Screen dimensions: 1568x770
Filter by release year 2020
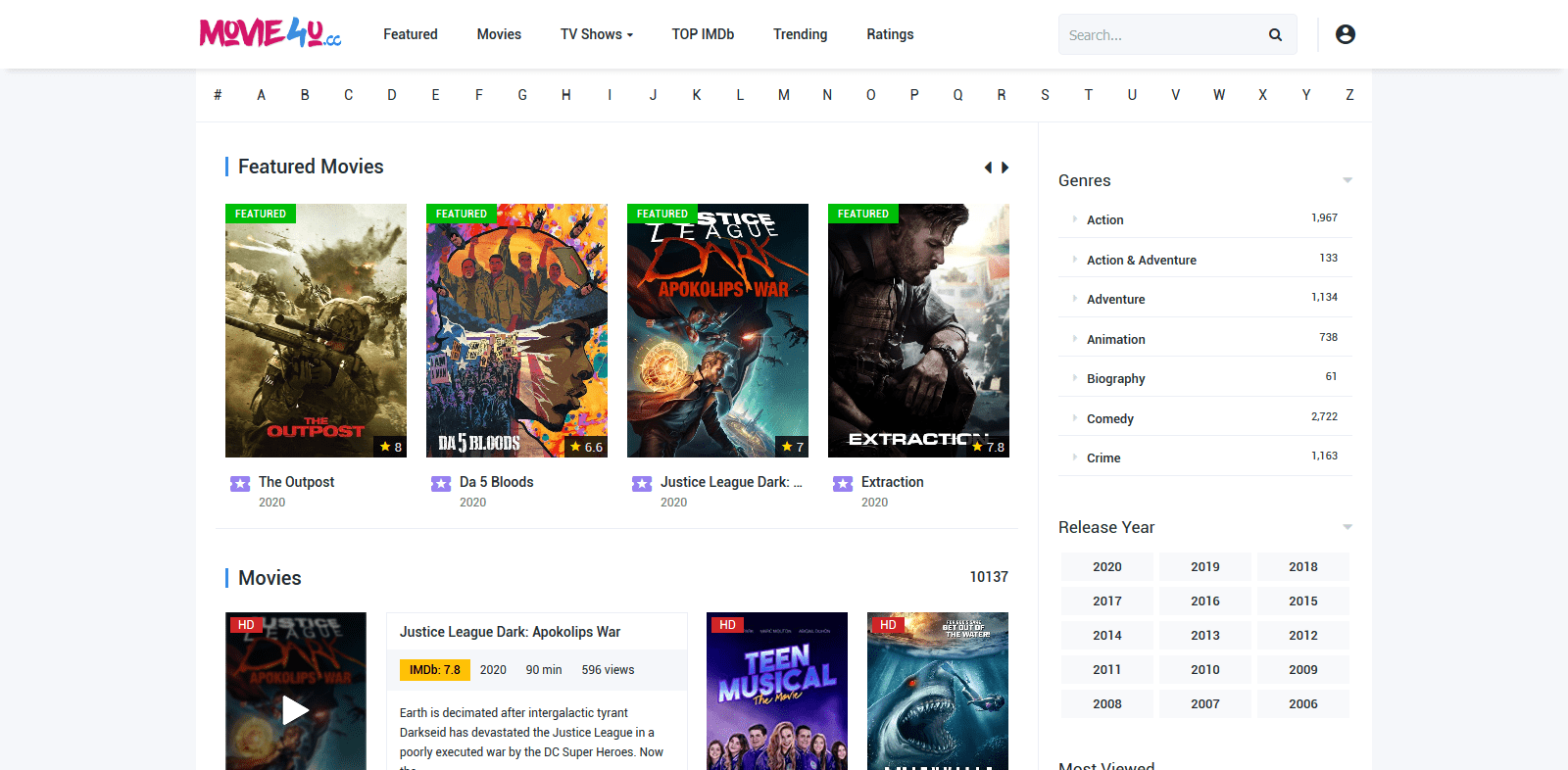point(1107,567)
